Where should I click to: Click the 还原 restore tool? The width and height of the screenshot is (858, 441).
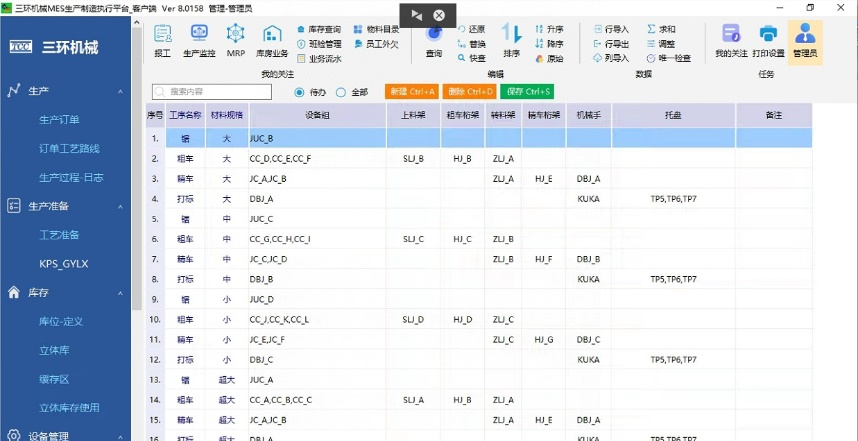pyautogui.click(x=472, y=29)
